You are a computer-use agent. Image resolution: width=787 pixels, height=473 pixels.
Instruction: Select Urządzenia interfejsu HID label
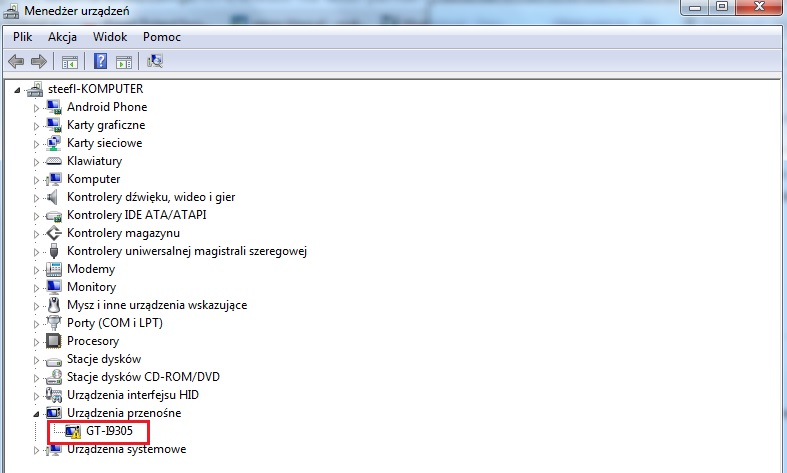tap(133, 395)
